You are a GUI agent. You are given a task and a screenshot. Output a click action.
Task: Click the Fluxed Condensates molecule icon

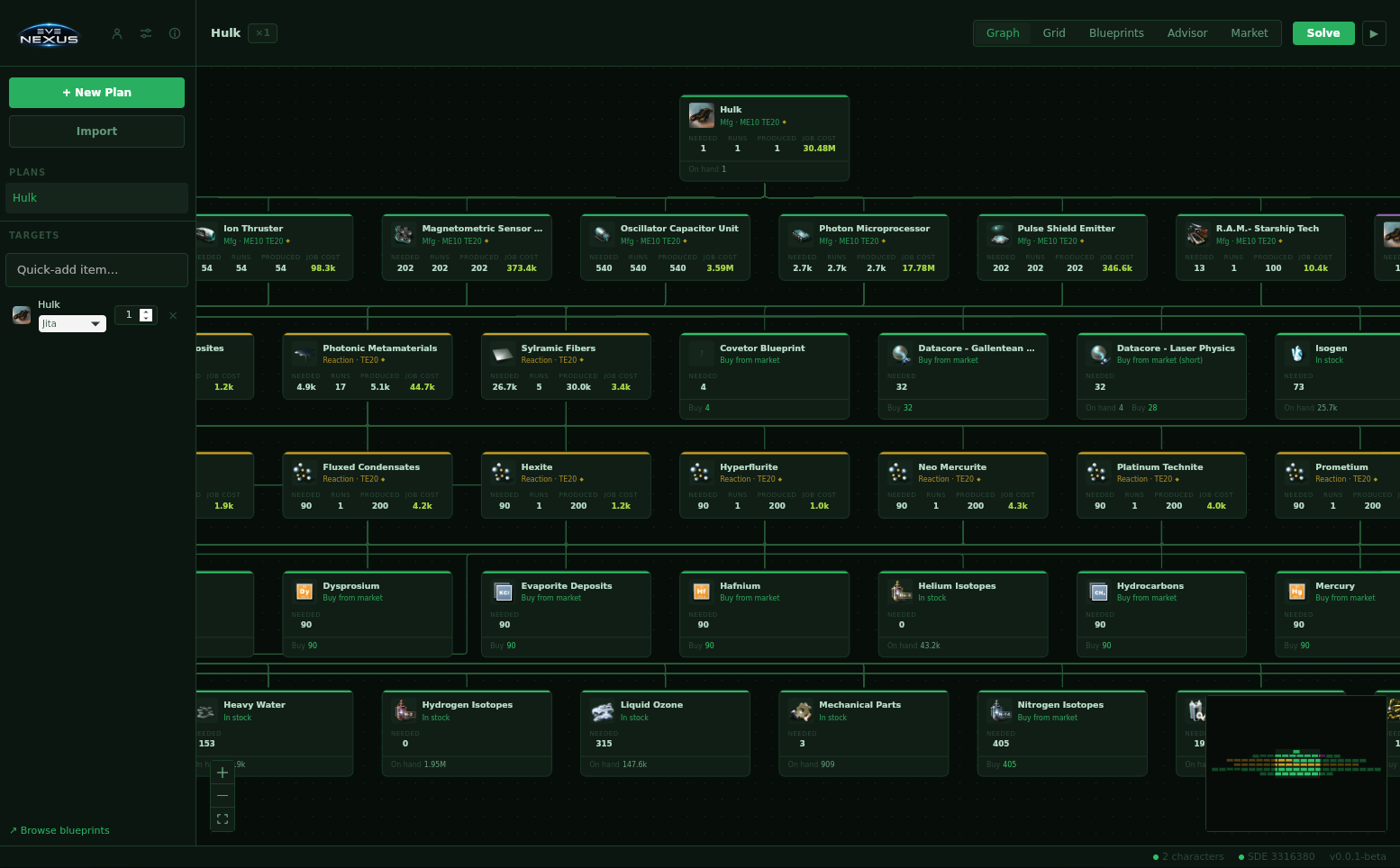tap(305, 472)
